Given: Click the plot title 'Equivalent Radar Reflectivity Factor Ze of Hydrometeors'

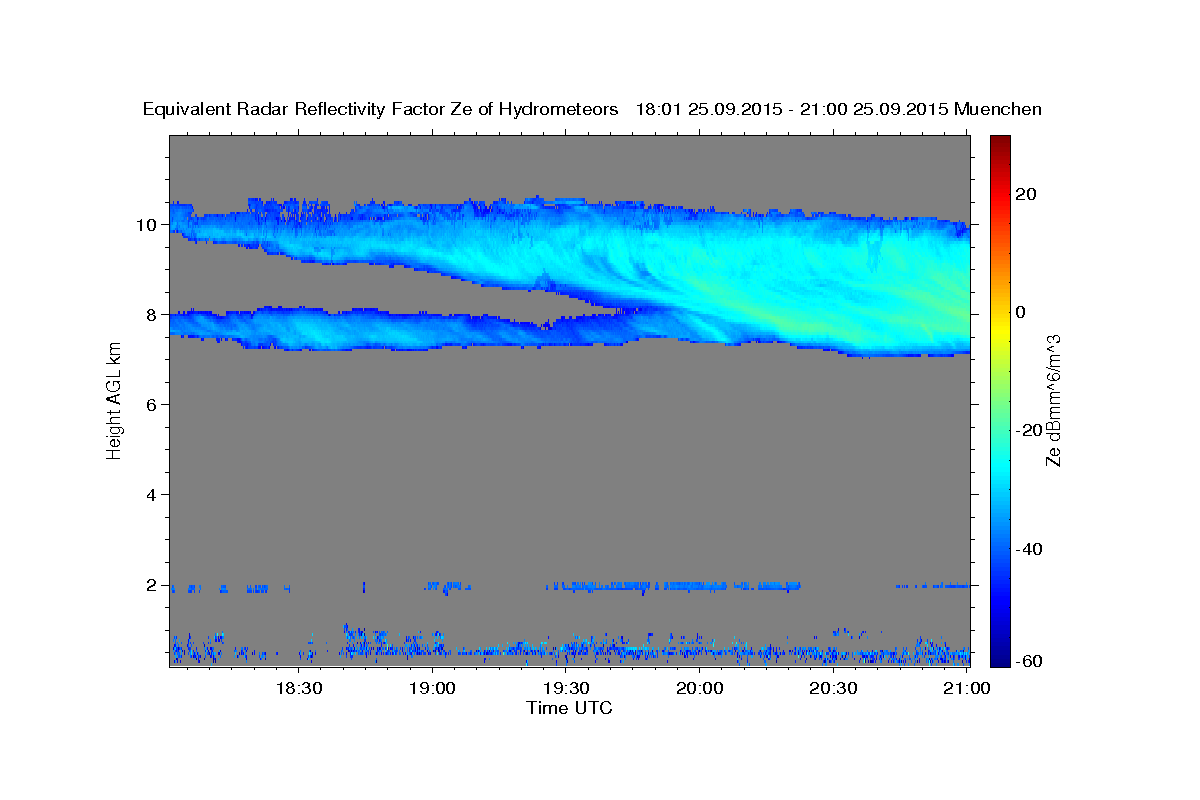Looking at the screenshot, I should tap(381, 110).
